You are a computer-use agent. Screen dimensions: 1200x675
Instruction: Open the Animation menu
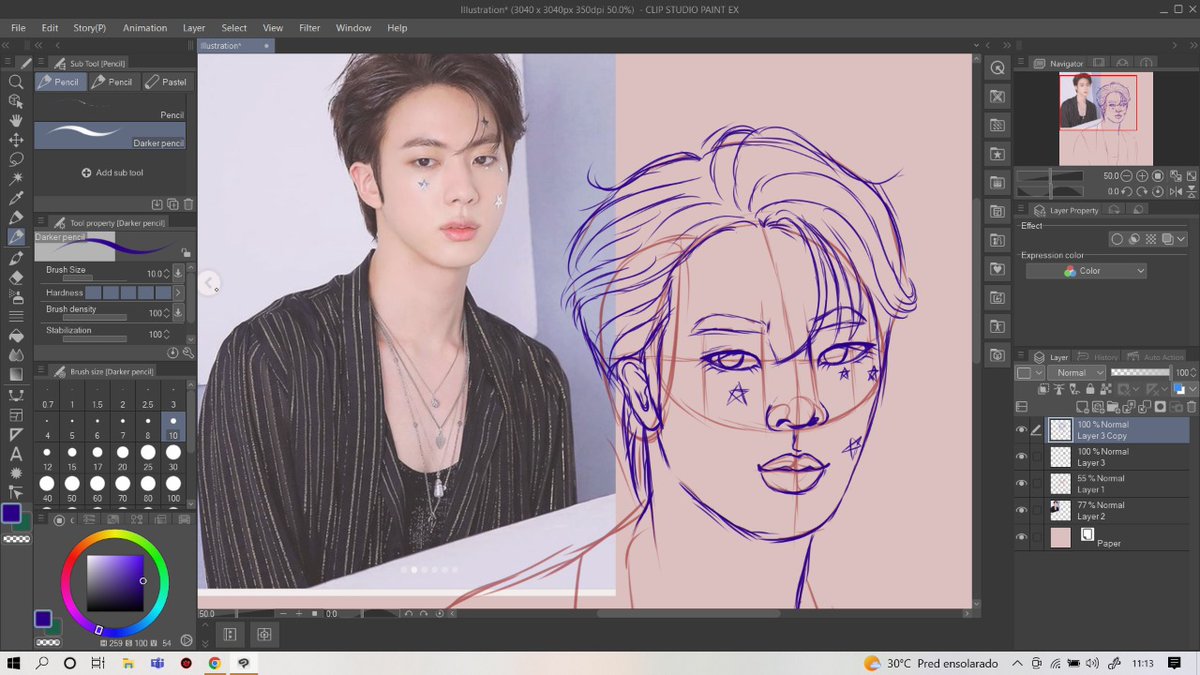[x=145, y=28]
